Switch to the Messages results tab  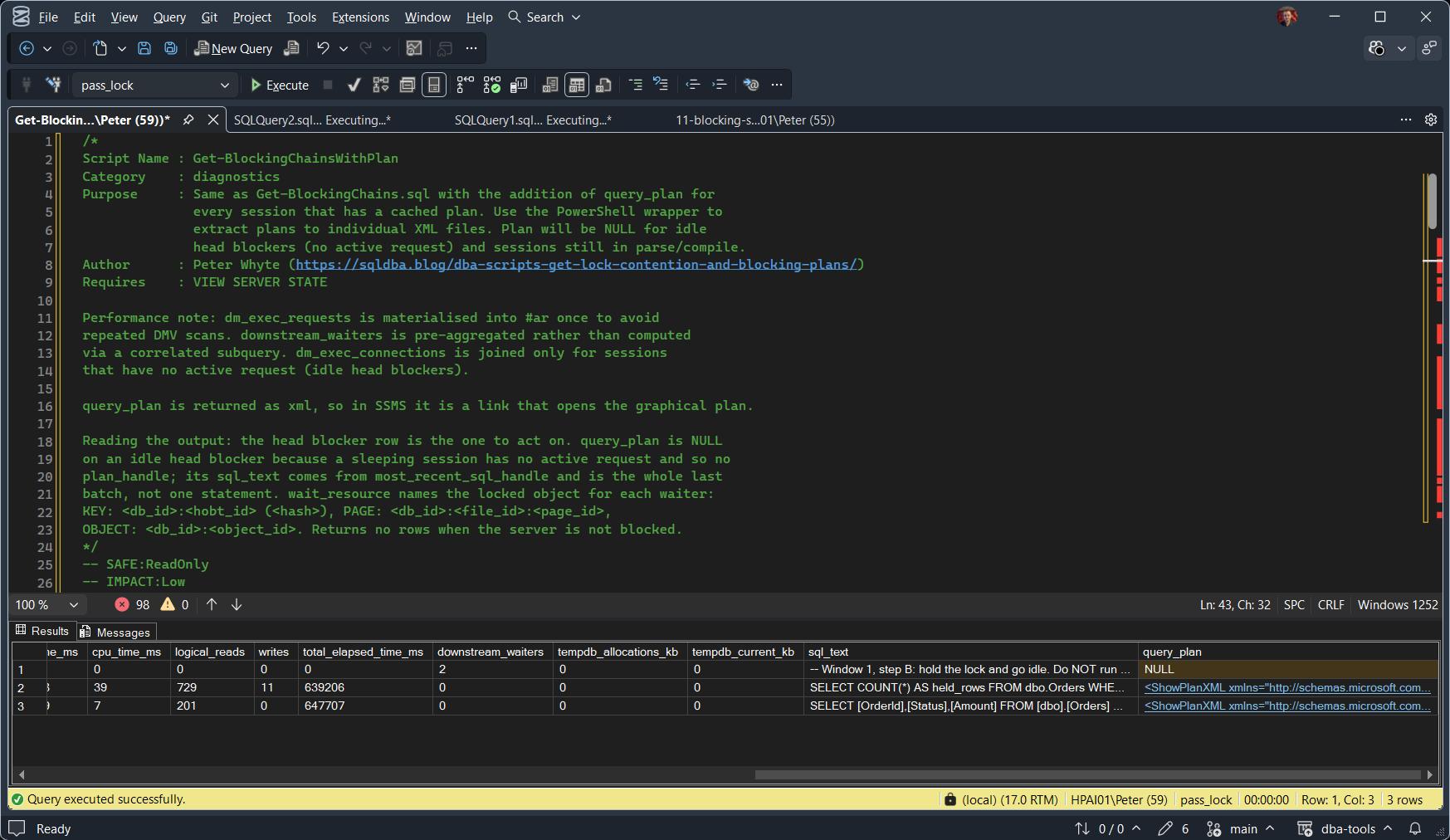[x=115, y=632]
